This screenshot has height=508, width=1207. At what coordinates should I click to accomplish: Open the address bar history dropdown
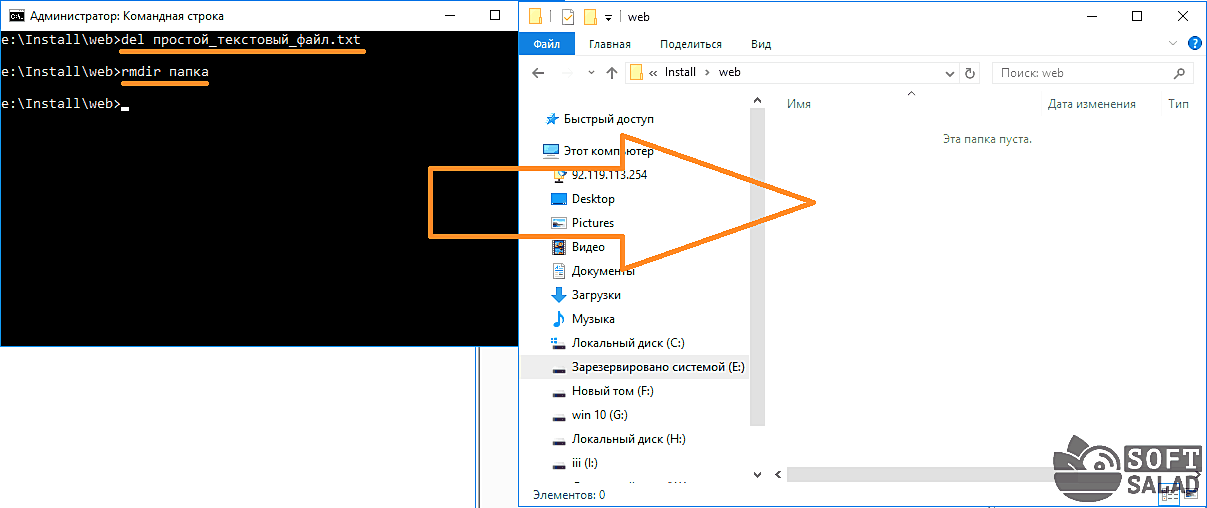click(950, 73)
